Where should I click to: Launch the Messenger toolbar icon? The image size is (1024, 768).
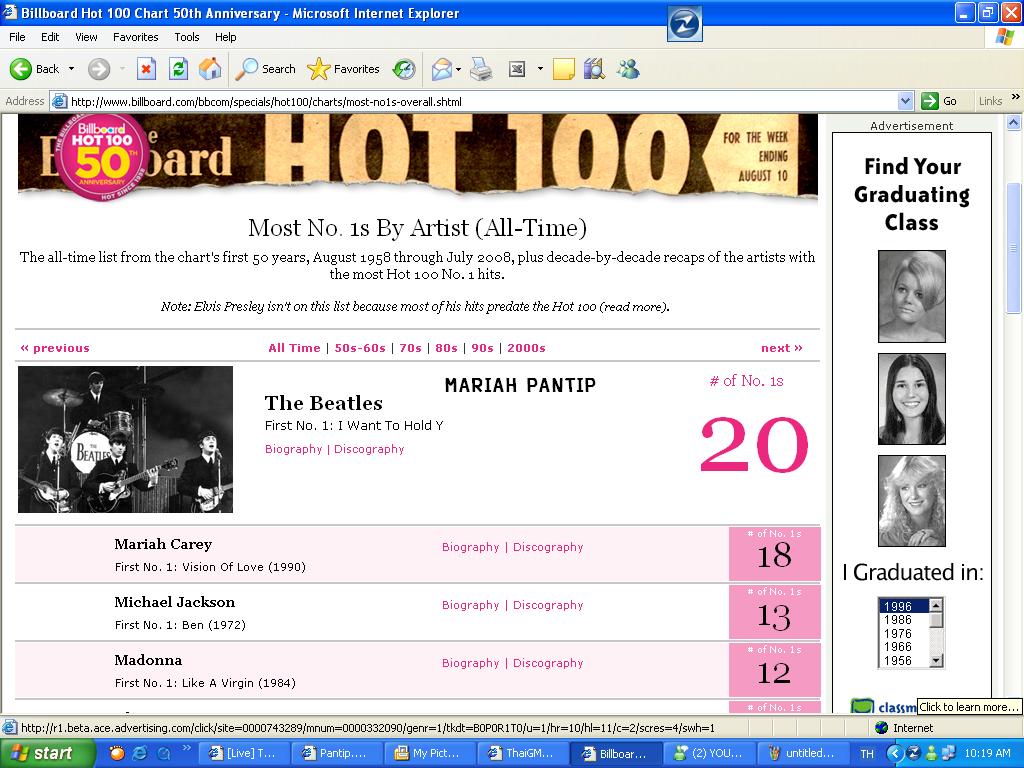tap(628, 69)
